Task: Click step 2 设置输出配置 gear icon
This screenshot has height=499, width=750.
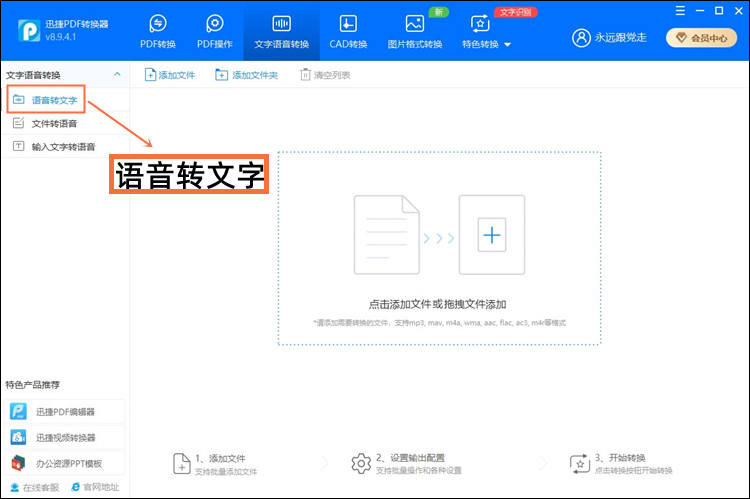Action: coord(361,464)
